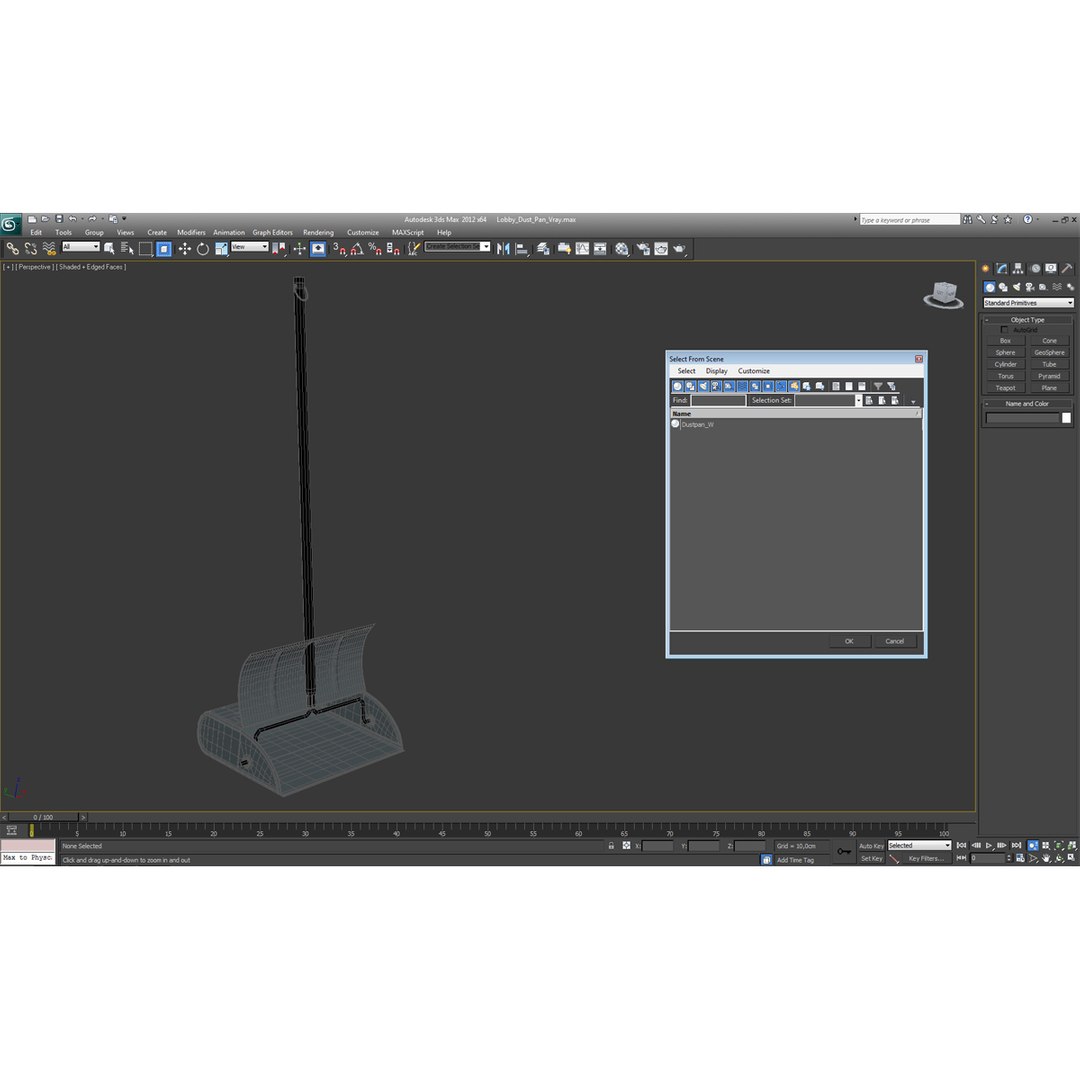This screenshot has height=1080, width=1080.
Task: Open the Modifiers menu
Action: 191,233
